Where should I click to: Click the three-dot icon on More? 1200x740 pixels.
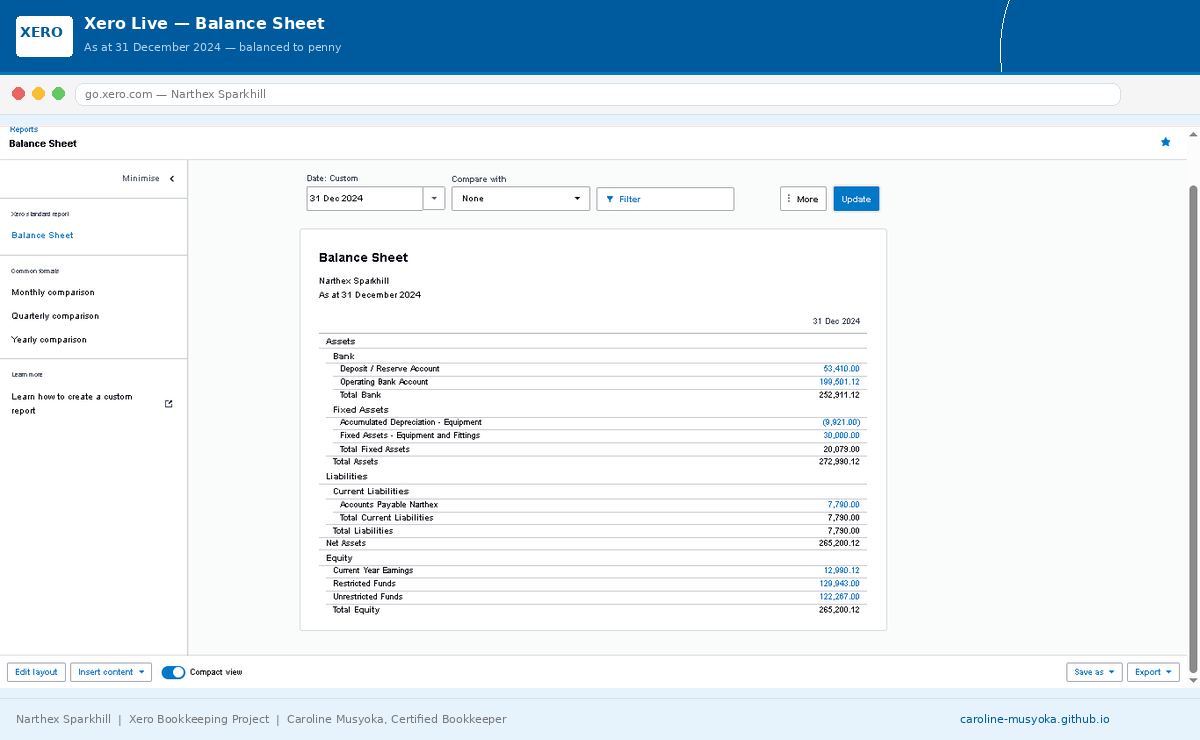click(789, 199)
